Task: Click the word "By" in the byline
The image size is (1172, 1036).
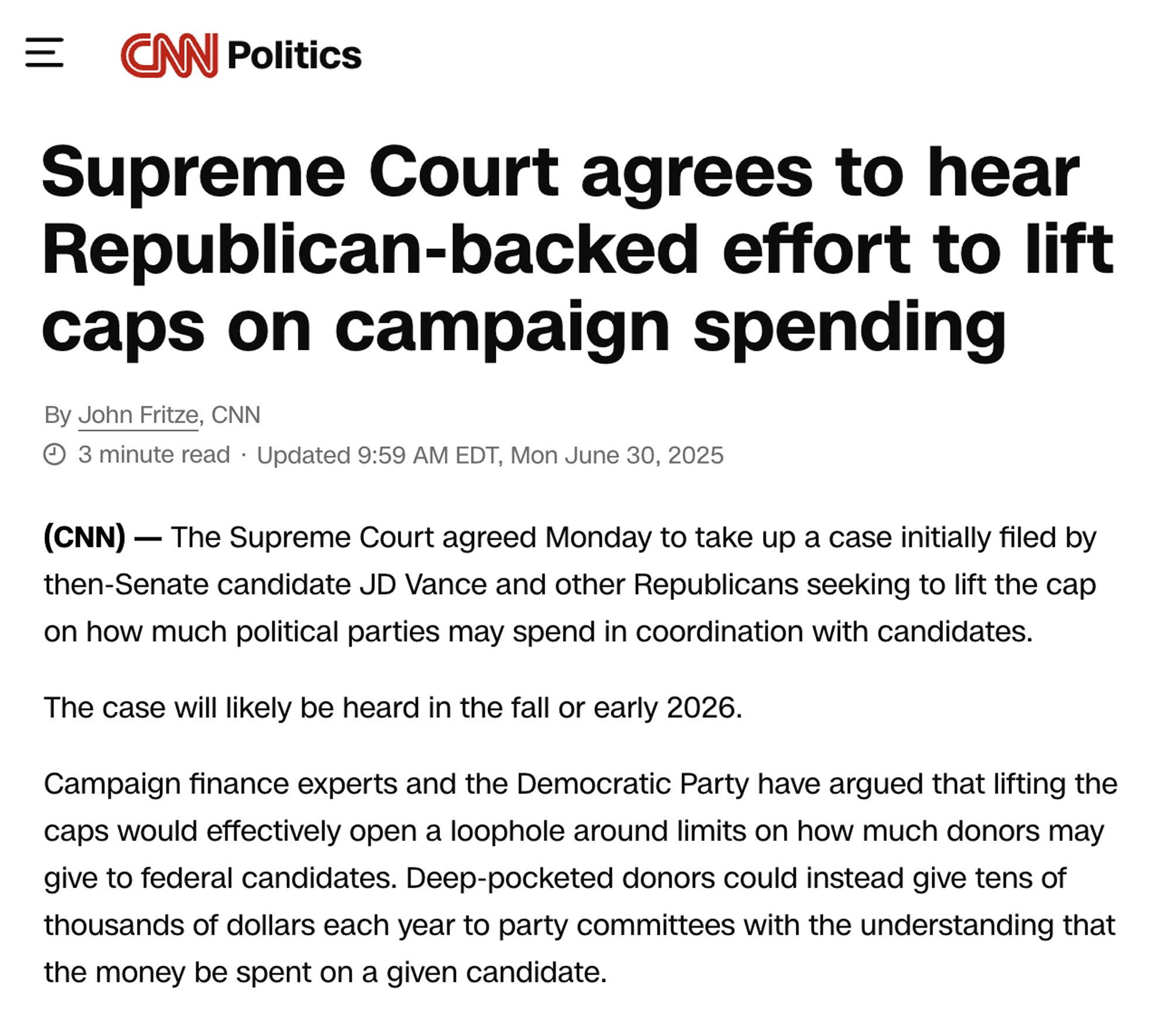Action: point(57,415)
